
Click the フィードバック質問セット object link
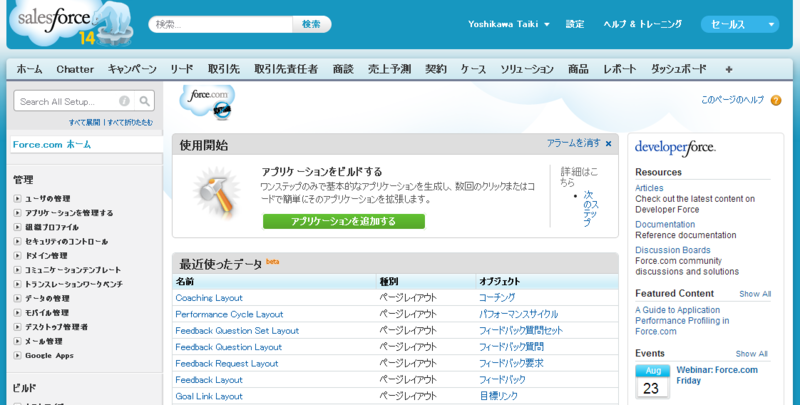pos(521,331)
